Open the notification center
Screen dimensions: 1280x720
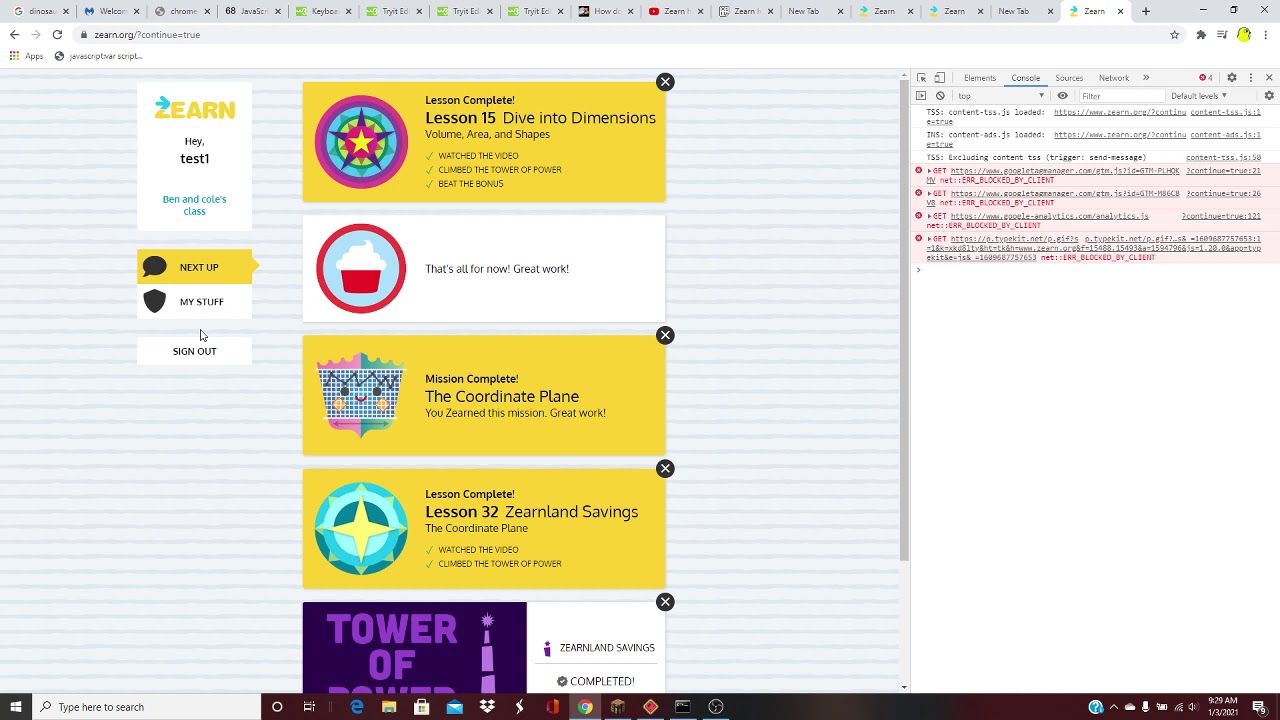(1265, 707)
